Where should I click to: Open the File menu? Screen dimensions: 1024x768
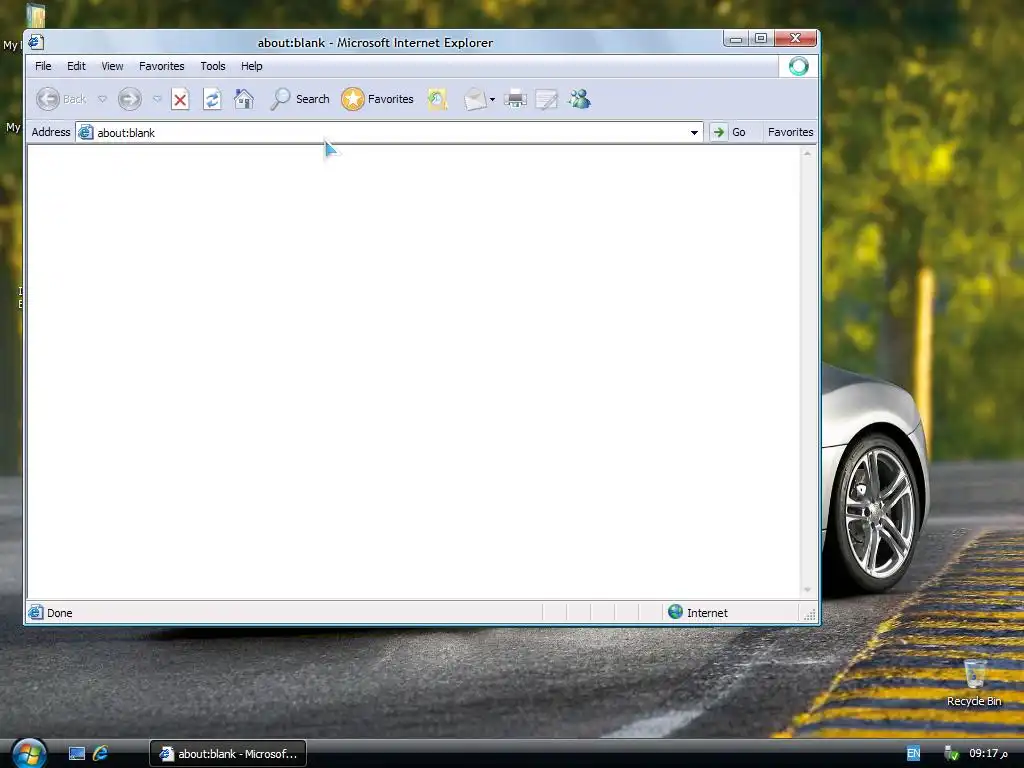43,66
